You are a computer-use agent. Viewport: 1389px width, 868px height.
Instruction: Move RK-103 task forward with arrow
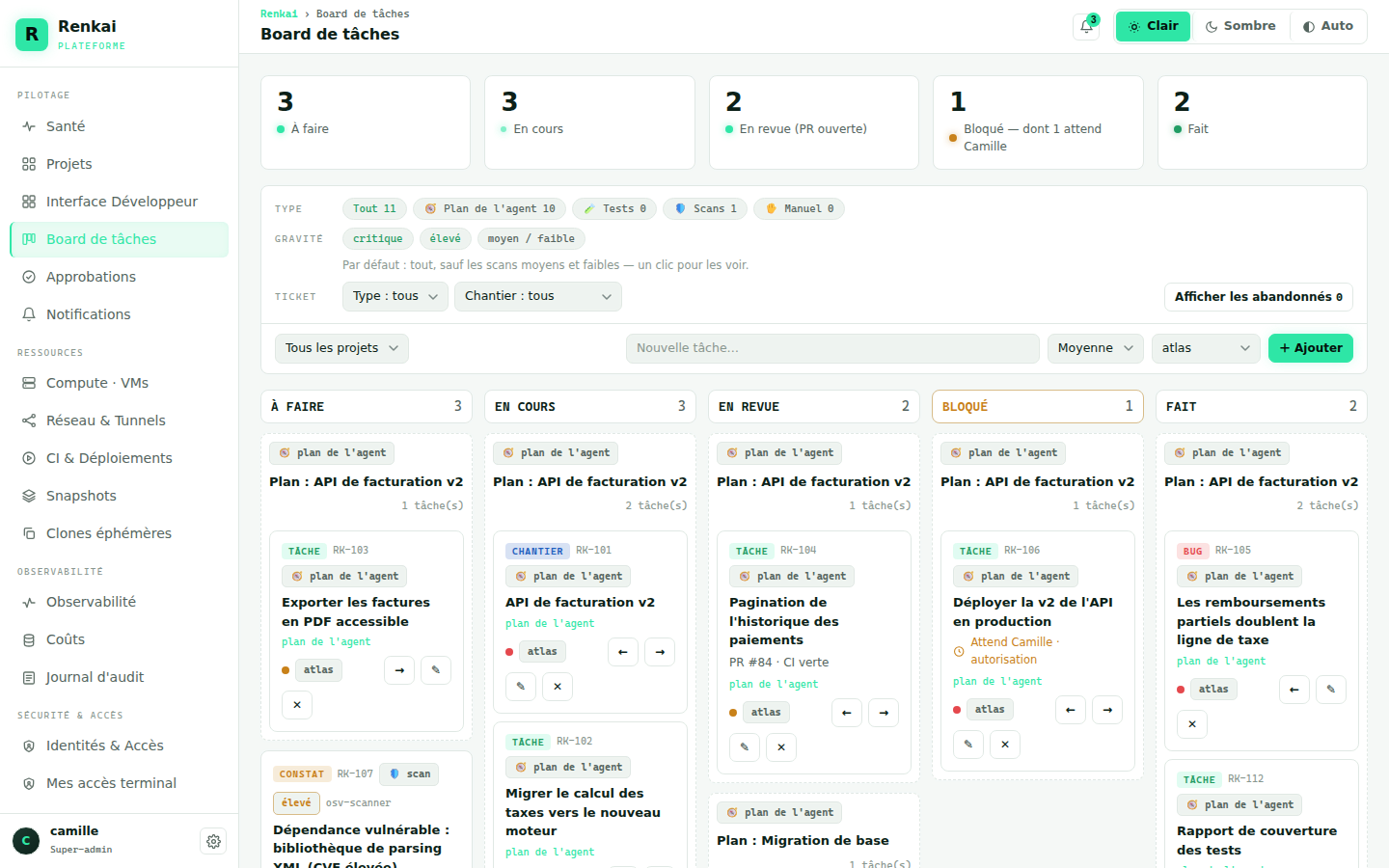click(x=399, y=670)
